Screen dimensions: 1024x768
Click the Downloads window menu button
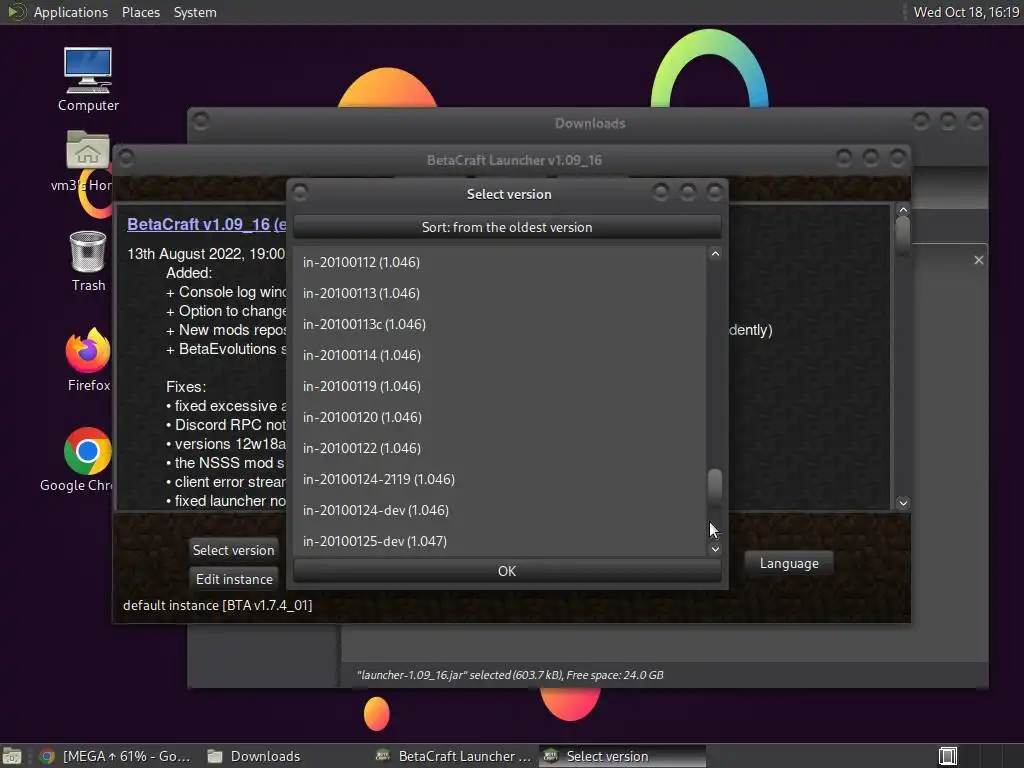(201, 121)
